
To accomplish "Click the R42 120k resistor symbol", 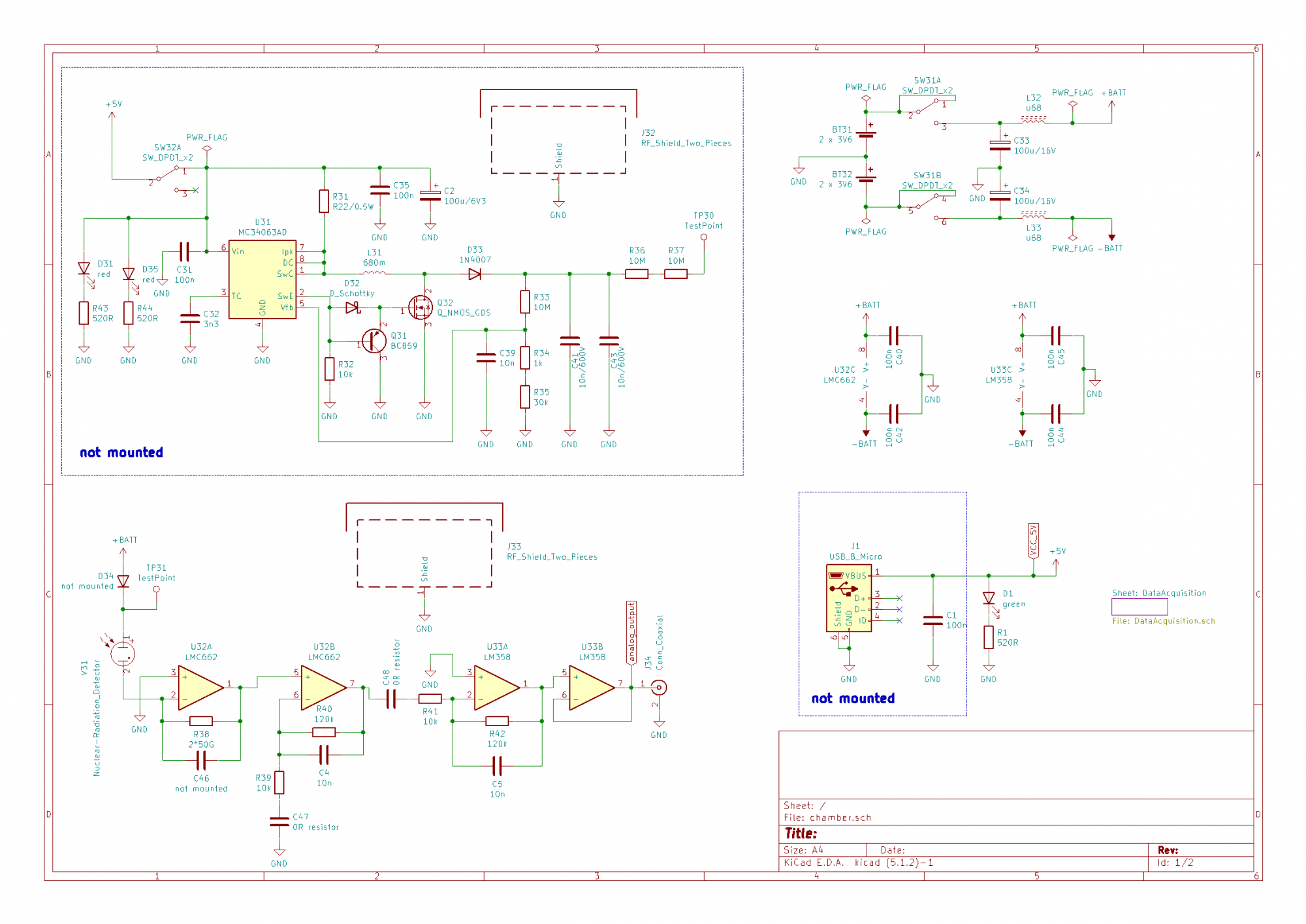I will 497,721.
